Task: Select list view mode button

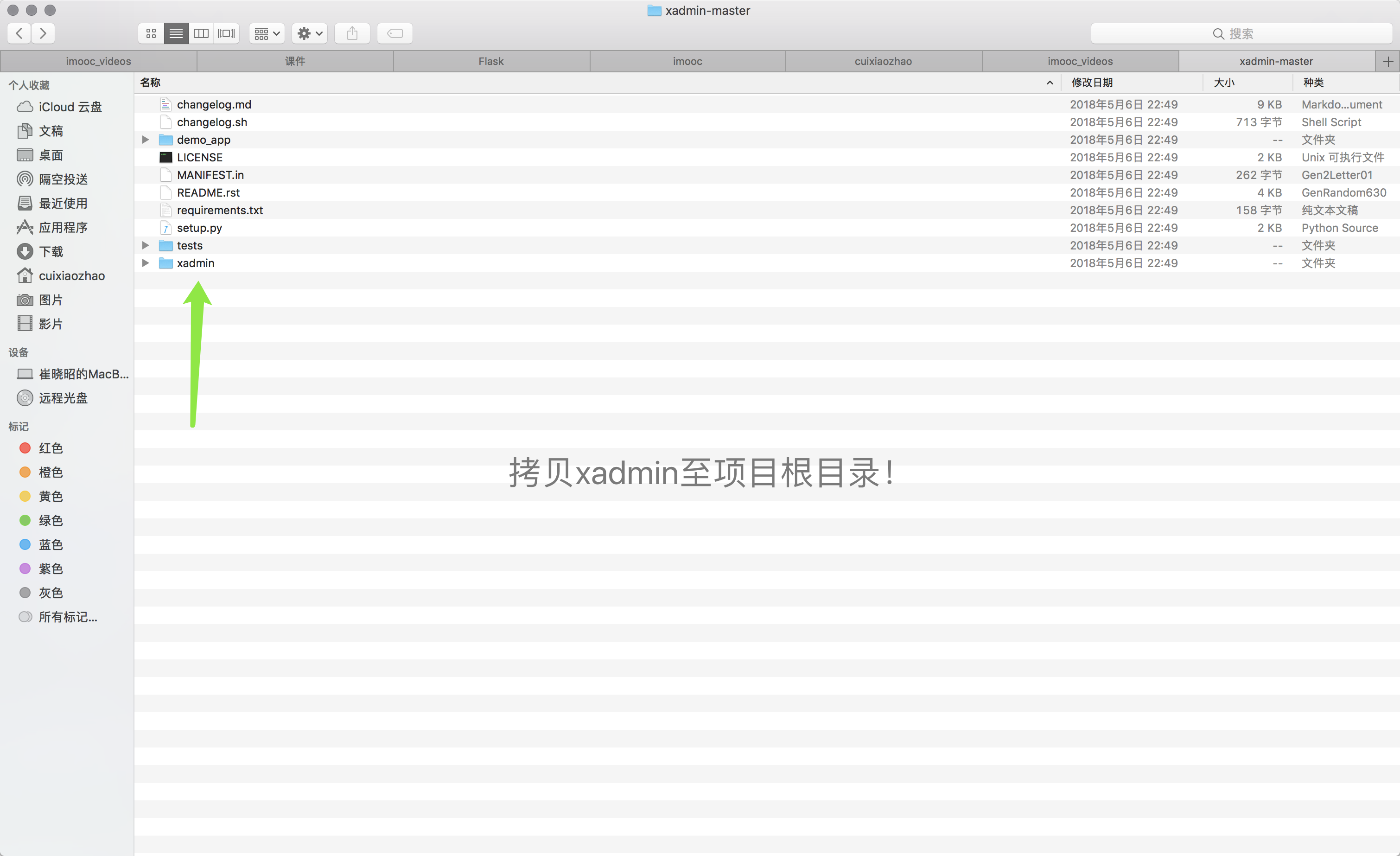Action: [176, 33]
